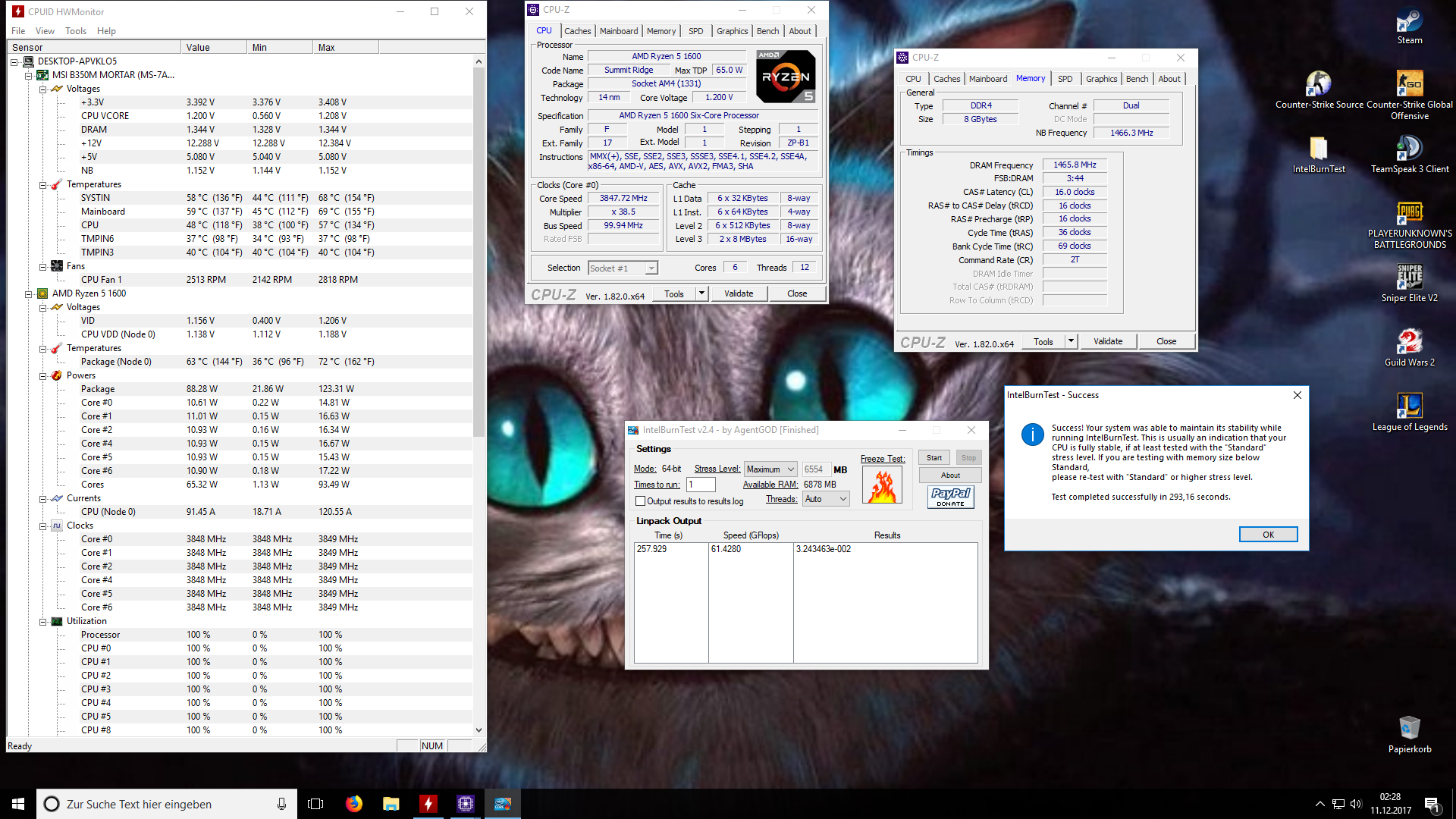Collapse the AMD Ryzen 5 1600 node
This screenshot has width=1456, height=819.
30,293
